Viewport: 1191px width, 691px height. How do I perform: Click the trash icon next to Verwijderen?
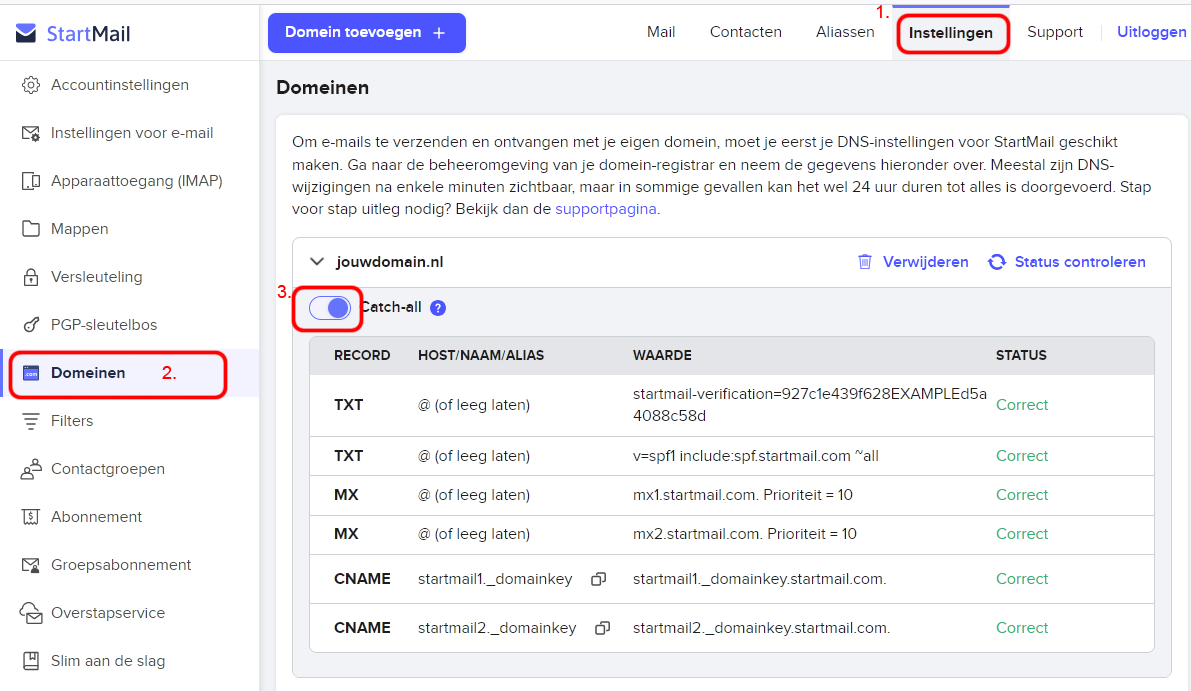(864, 262)
